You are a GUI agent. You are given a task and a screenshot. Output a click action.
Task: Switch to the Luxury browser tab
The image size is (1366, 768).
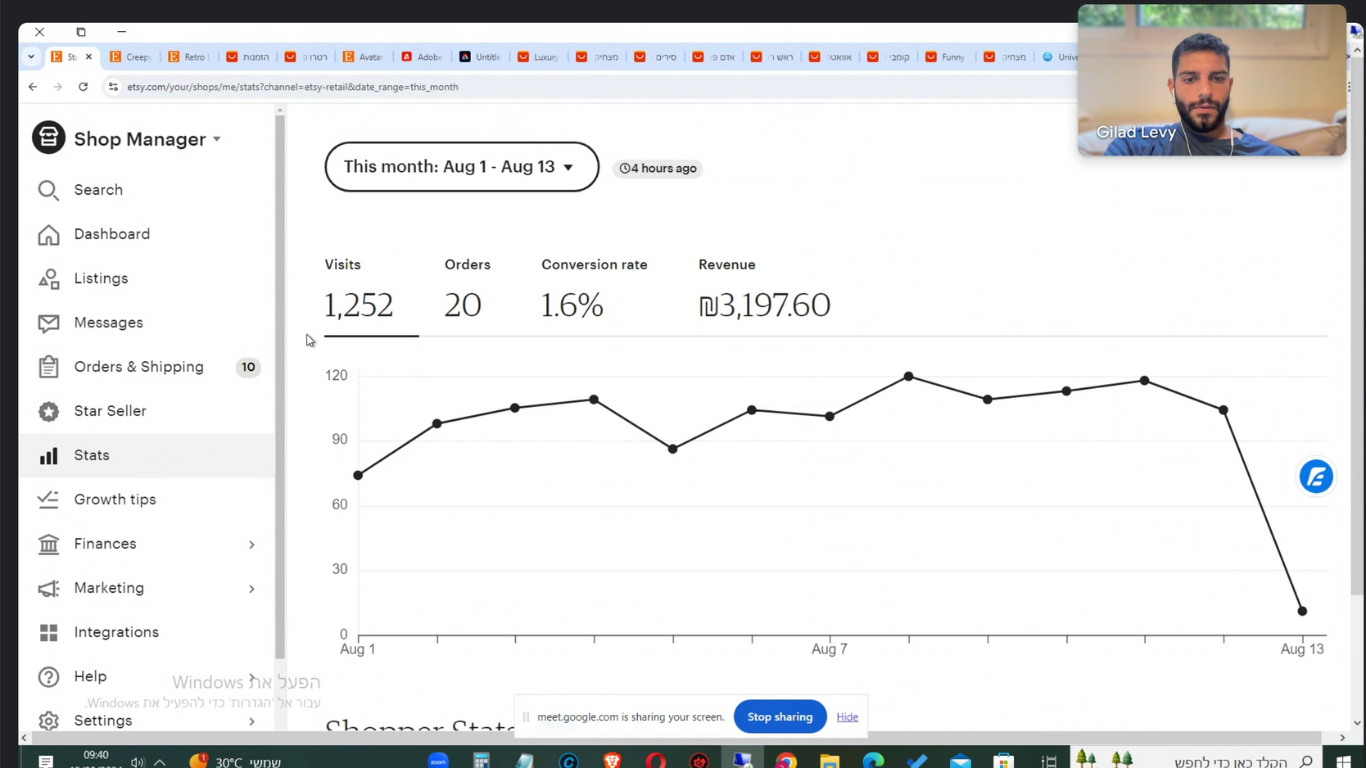pyautogui.click(x=537, y=57)
